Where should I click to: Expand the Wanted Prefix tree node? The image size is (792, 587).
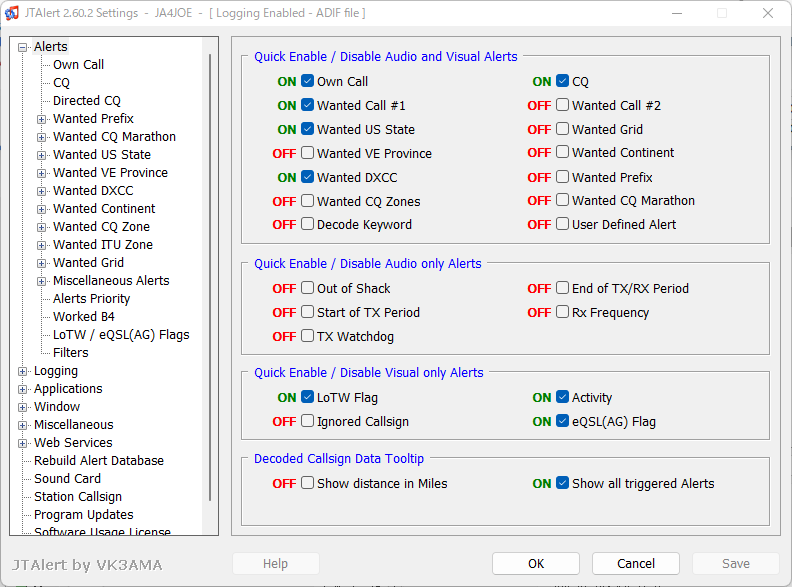[41, 119]
